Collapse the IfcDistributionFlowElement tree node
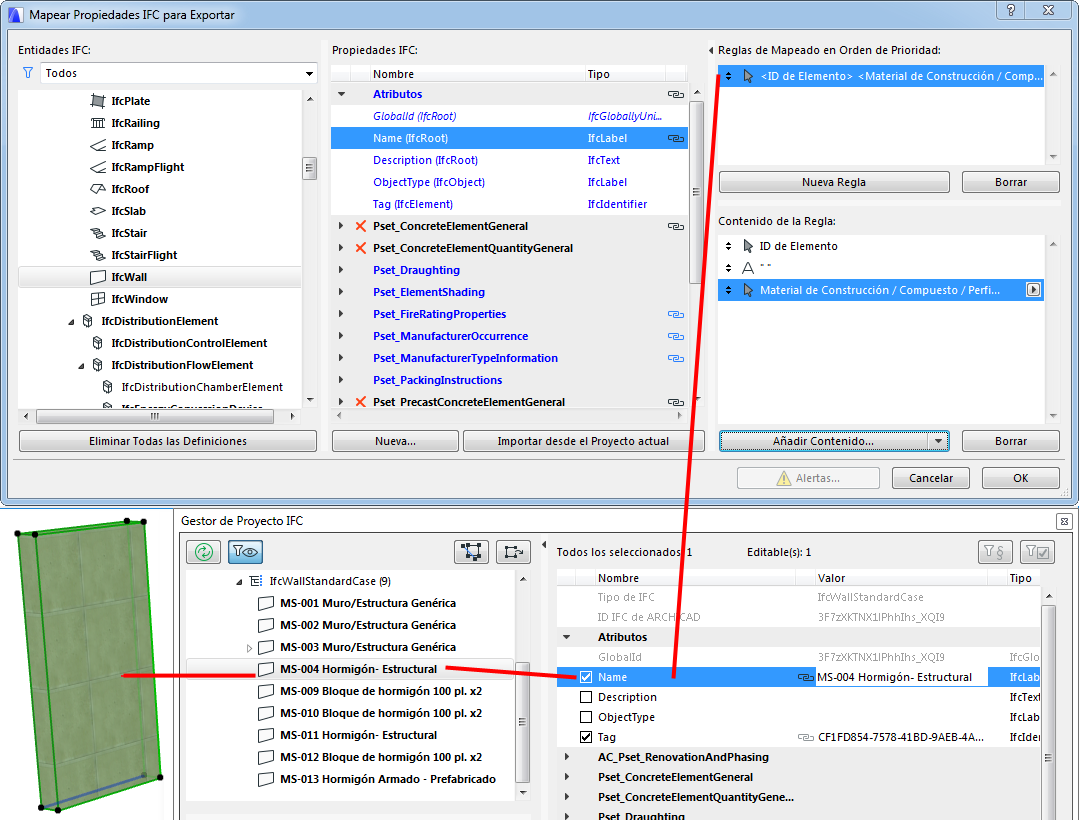The width and height of the screenshot is (1082, 820). click(81, 366)
